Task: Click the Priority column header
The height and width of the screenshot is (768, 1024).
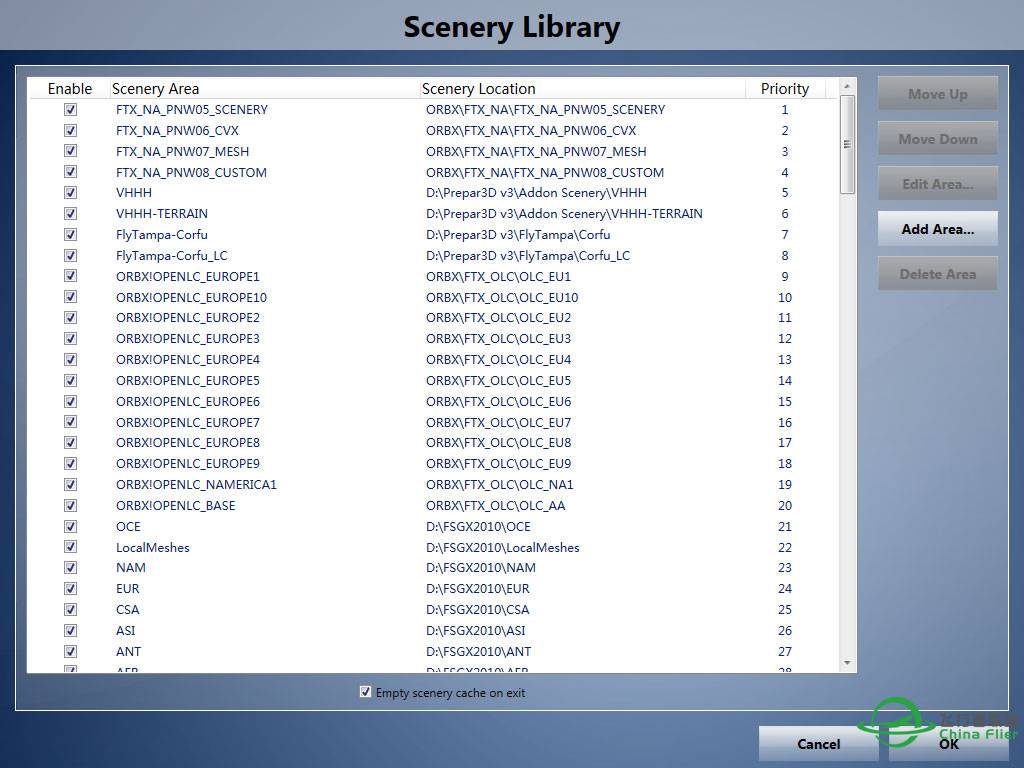Action: point(784,89)
